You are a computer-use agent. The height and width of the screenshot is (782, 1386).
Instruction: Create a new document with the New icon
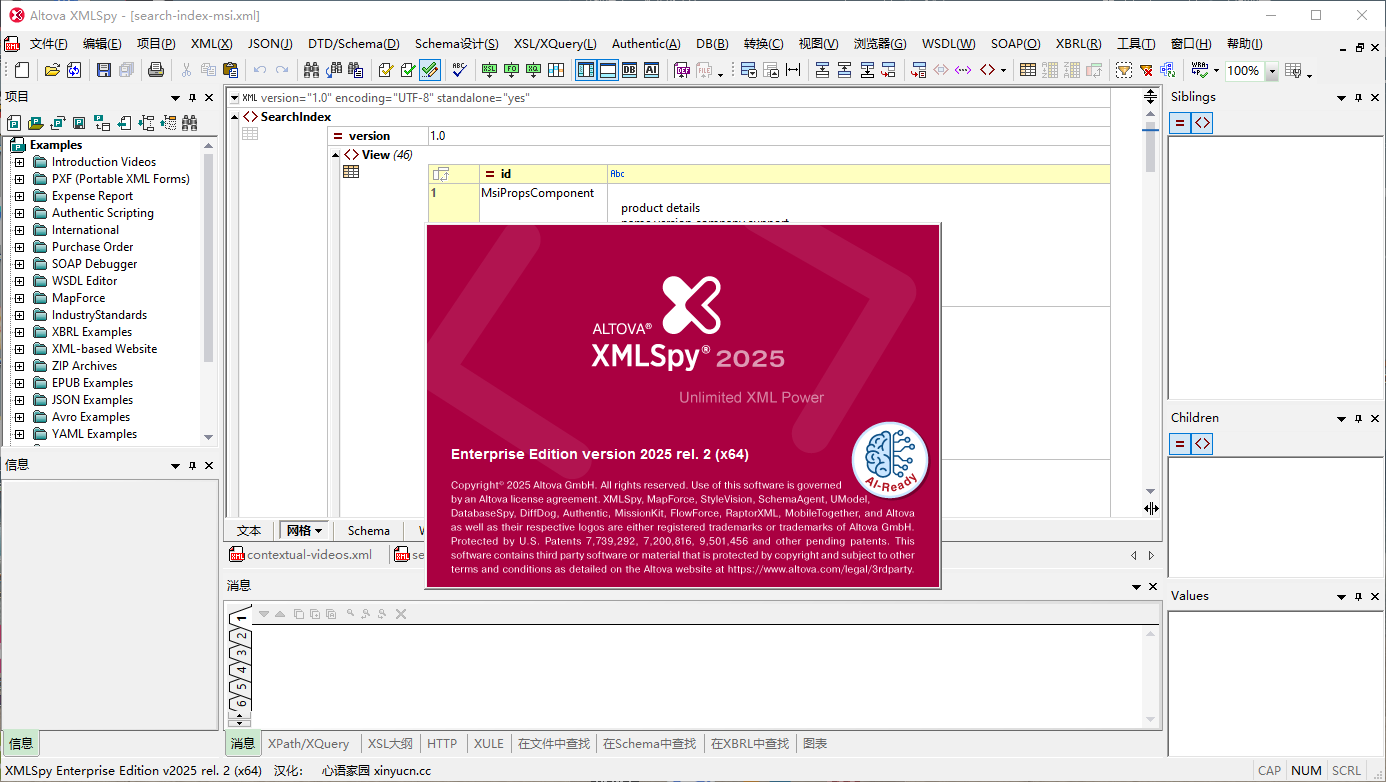click(x=23, y=70)
